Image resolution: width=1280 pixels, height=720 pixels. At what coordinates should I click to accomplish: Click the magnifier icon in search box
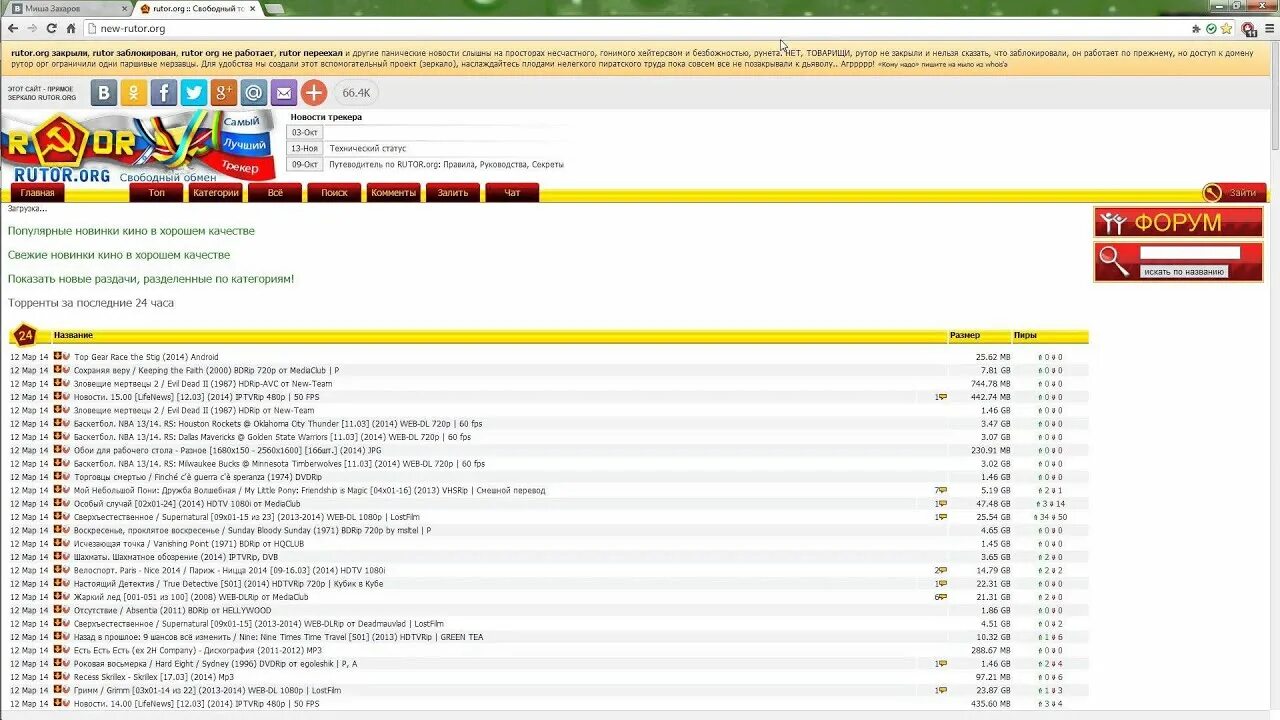click(1112, 261)
